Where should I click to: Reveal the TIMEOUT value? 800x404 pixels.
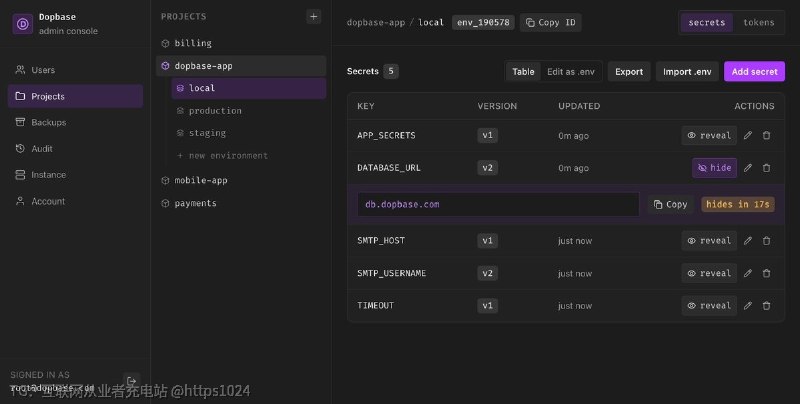point(709,306)
